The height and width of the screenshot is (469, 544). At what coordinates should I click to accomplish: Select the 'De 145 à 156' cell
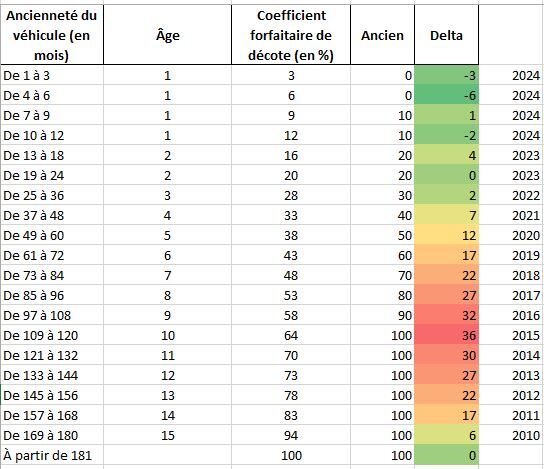[52, 395]
